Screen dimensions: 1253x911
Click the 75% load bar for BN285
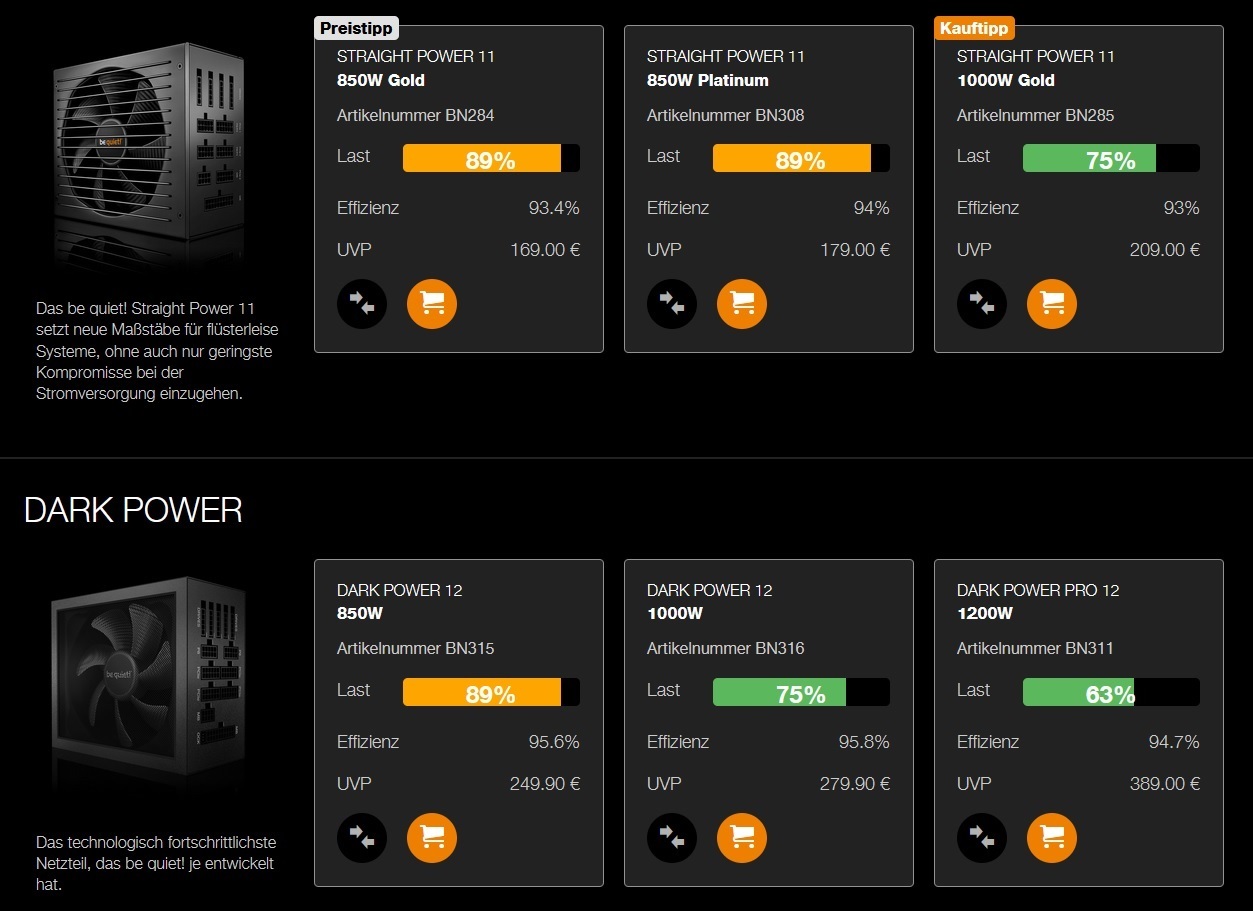1111,158
